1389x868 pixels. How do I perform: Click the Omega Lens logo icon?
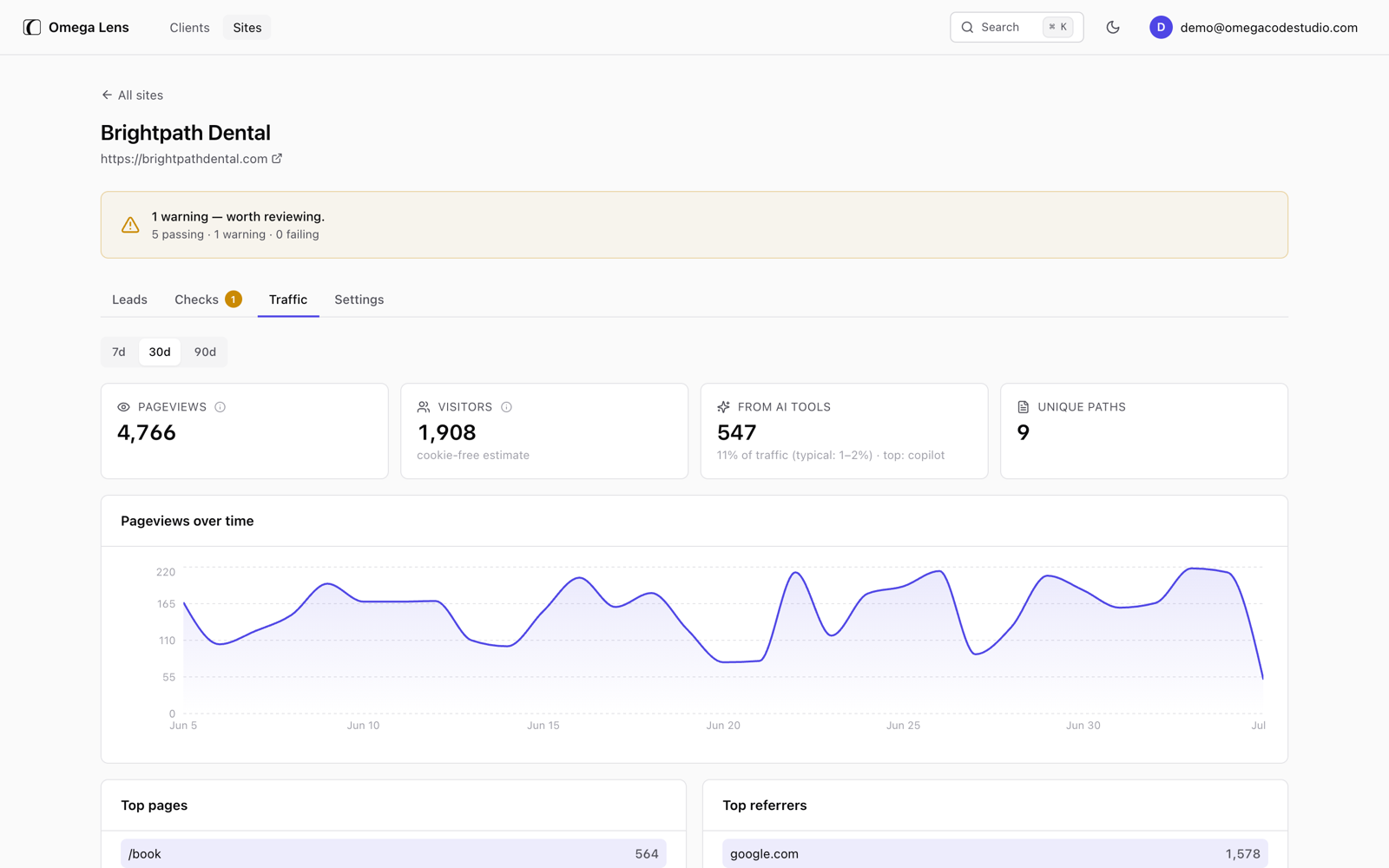(32, 27)
